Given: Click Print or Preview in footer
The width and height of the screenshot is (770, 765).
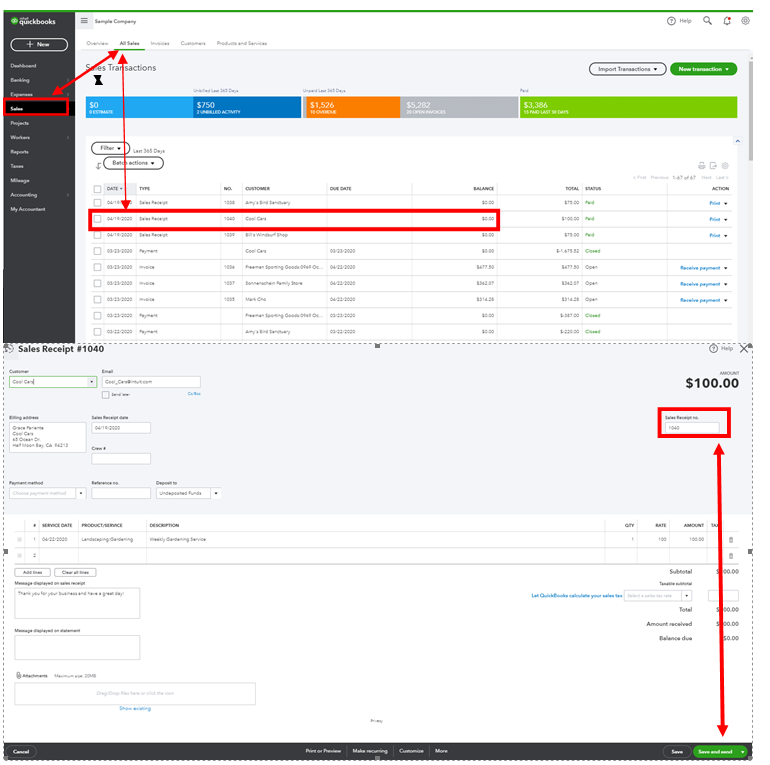Looking at the screenshot, I should (323, 751).
